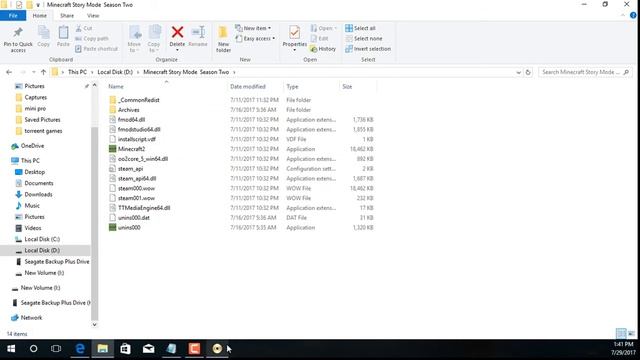Switch to the Home tab

pyautogui.click(x=40, y=16)
